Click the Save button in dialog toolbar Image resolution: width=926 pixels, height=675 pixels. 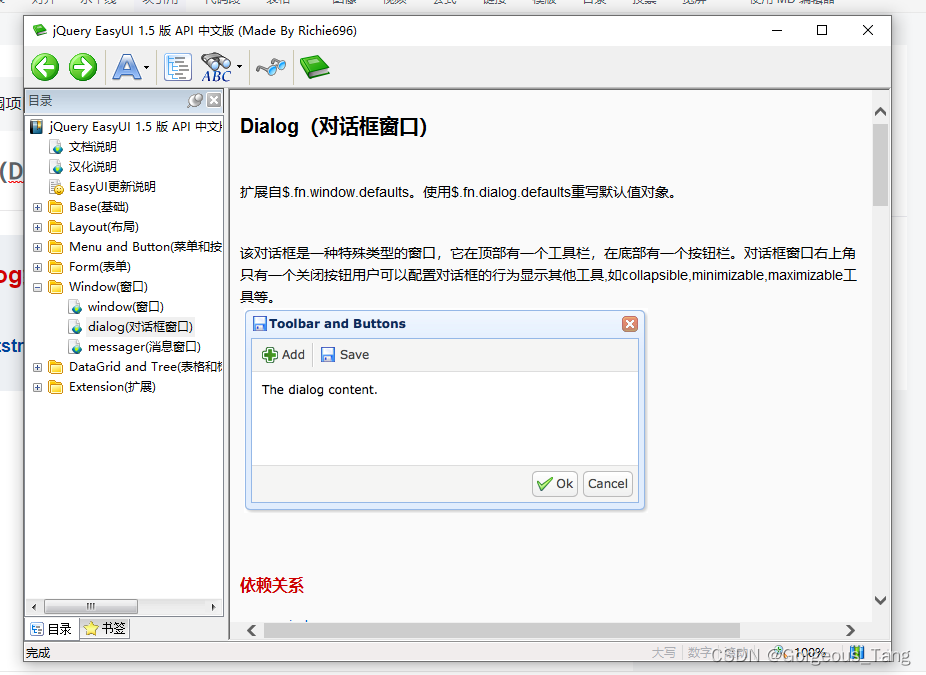coord(345,354)
